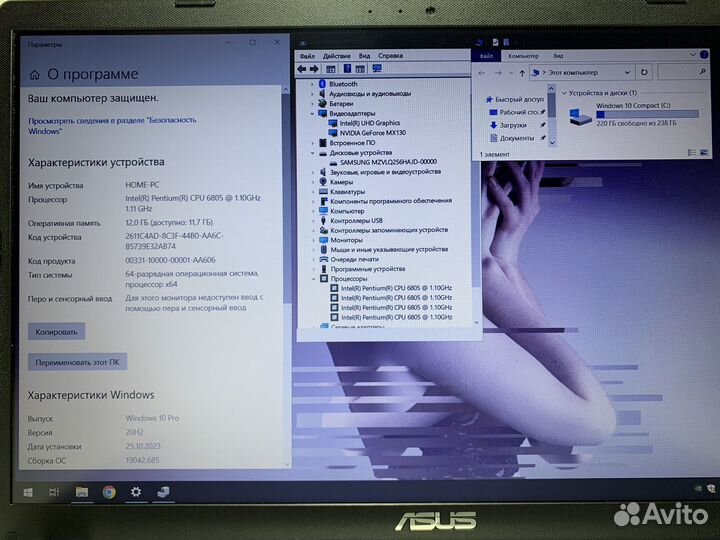The height and width of the screenshot is (540, 720).
Task: Open the Windows Start menu
Action: pyautogui.click(x=28, y=493)
